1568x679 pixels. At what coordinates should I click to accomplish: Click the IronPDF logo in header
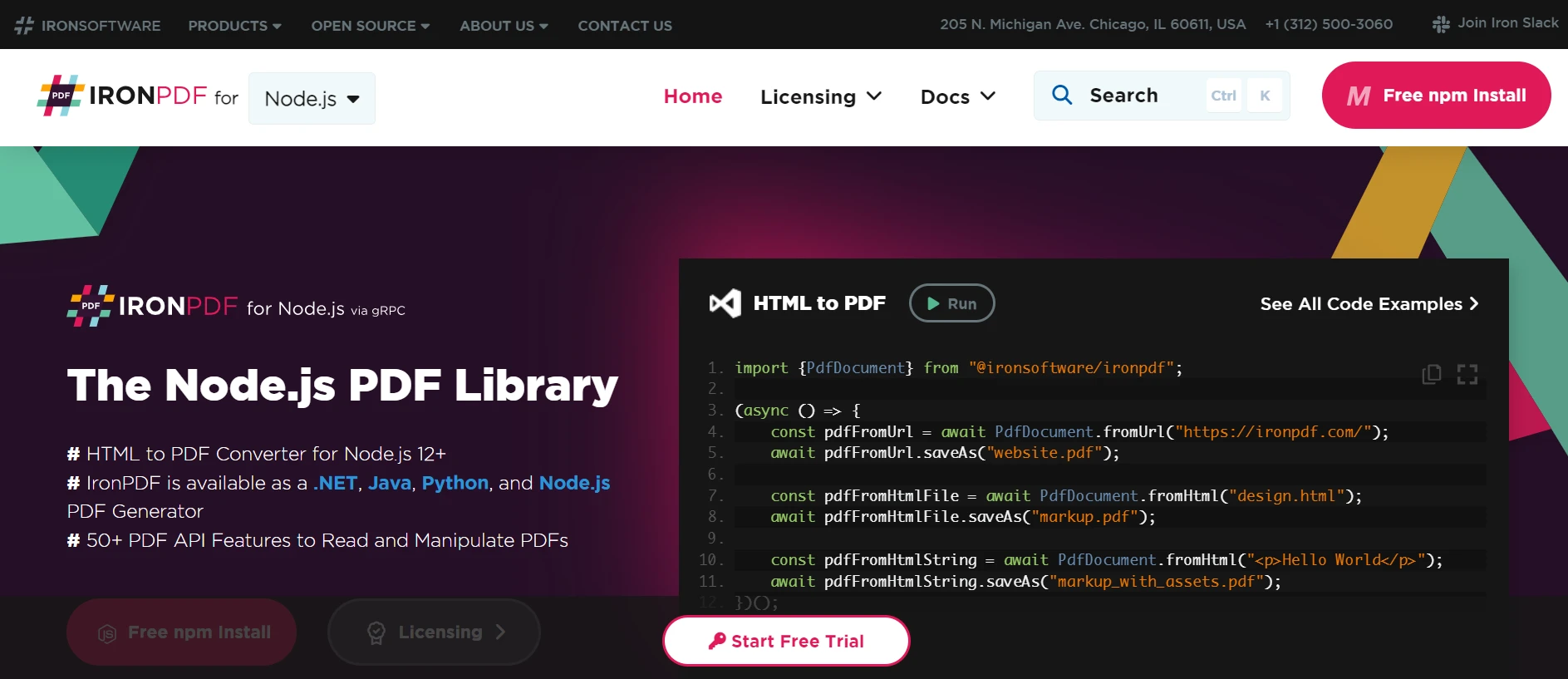121,96
